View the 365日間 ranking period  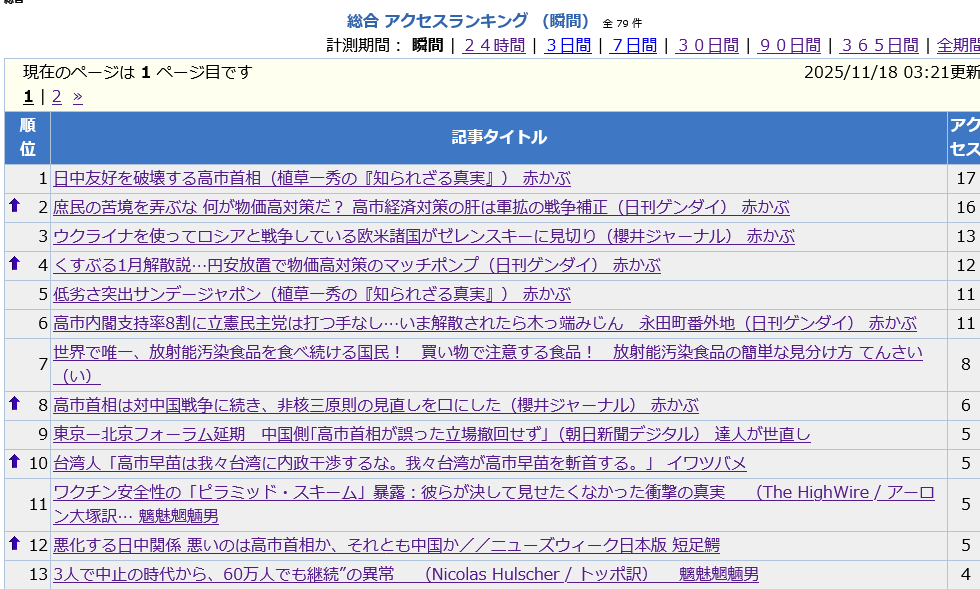point(878,45)
